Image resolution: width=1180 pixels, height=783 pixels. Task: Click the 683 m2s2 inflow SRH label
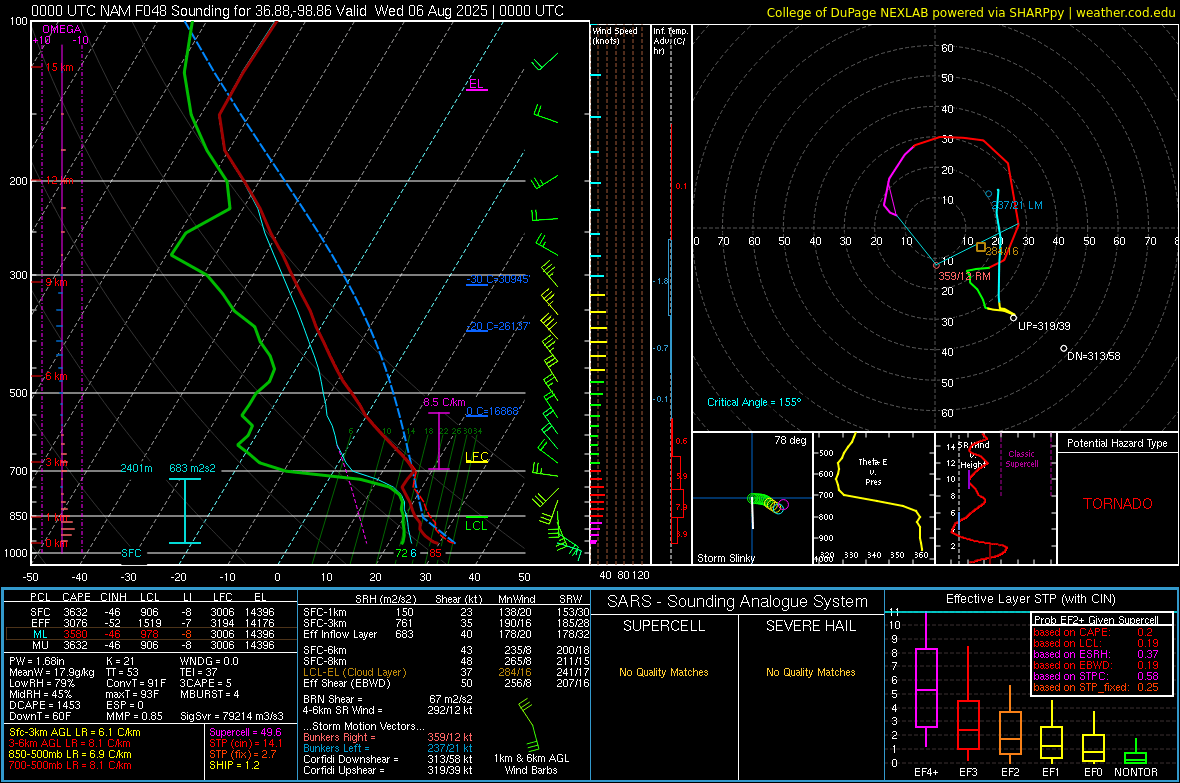point(192,468)
